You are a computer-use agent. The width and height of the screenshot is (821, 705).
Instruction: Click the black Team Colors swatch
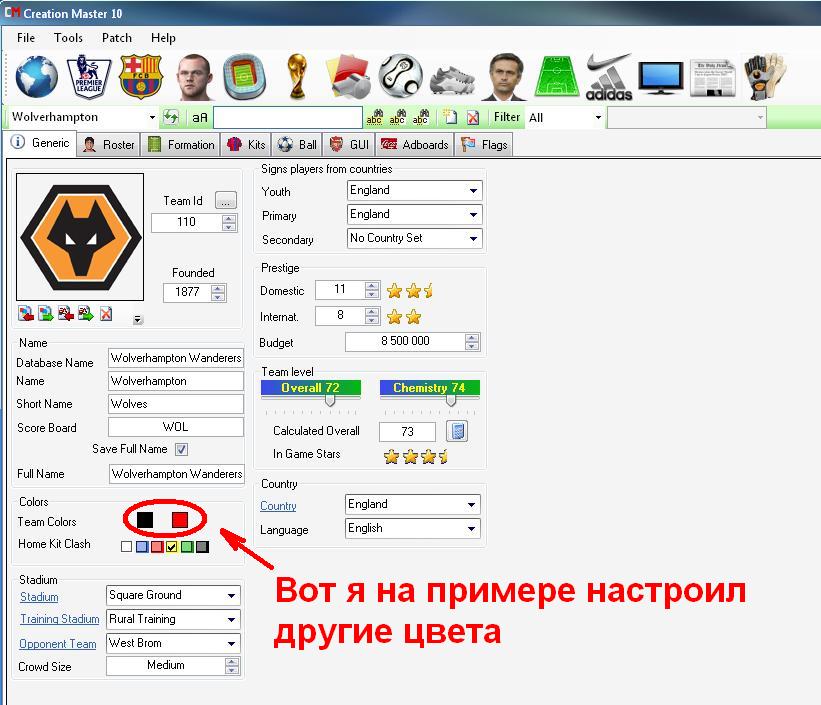click(145, 520)
